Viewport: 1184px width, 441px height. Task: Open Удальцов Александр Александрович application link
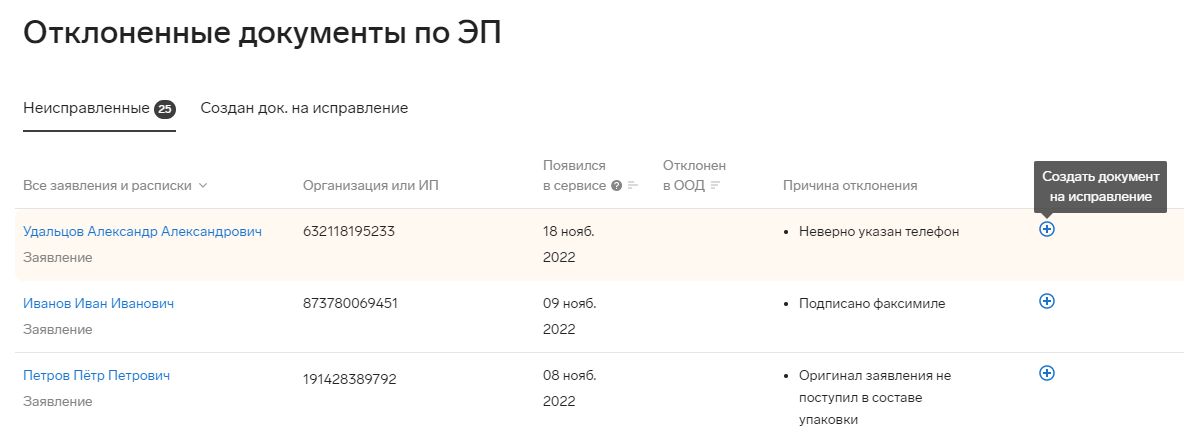click(143, 232)
